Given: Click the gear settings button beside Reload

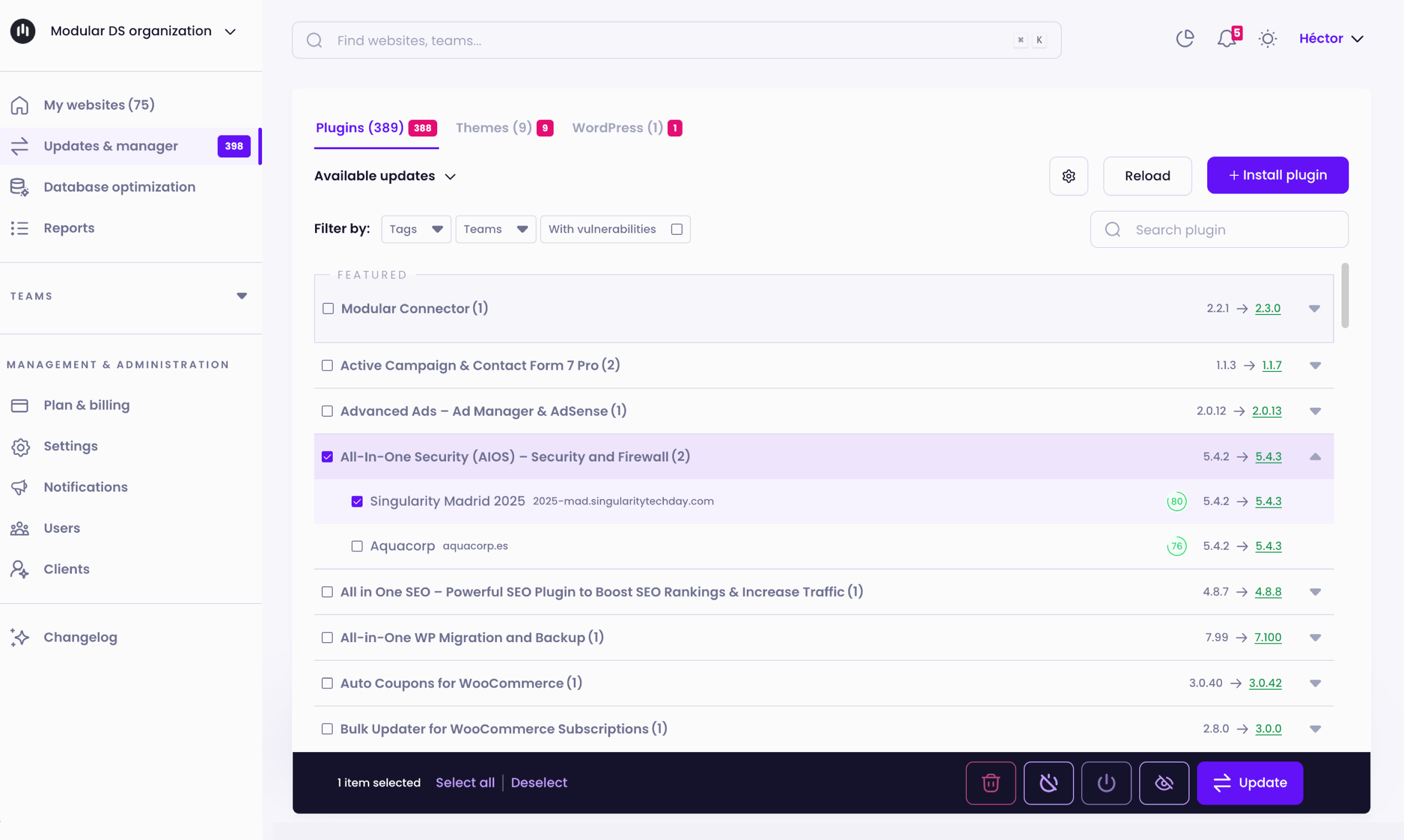Looking at the screenshot, I should pyautogui.click(x=1068, y=176).
